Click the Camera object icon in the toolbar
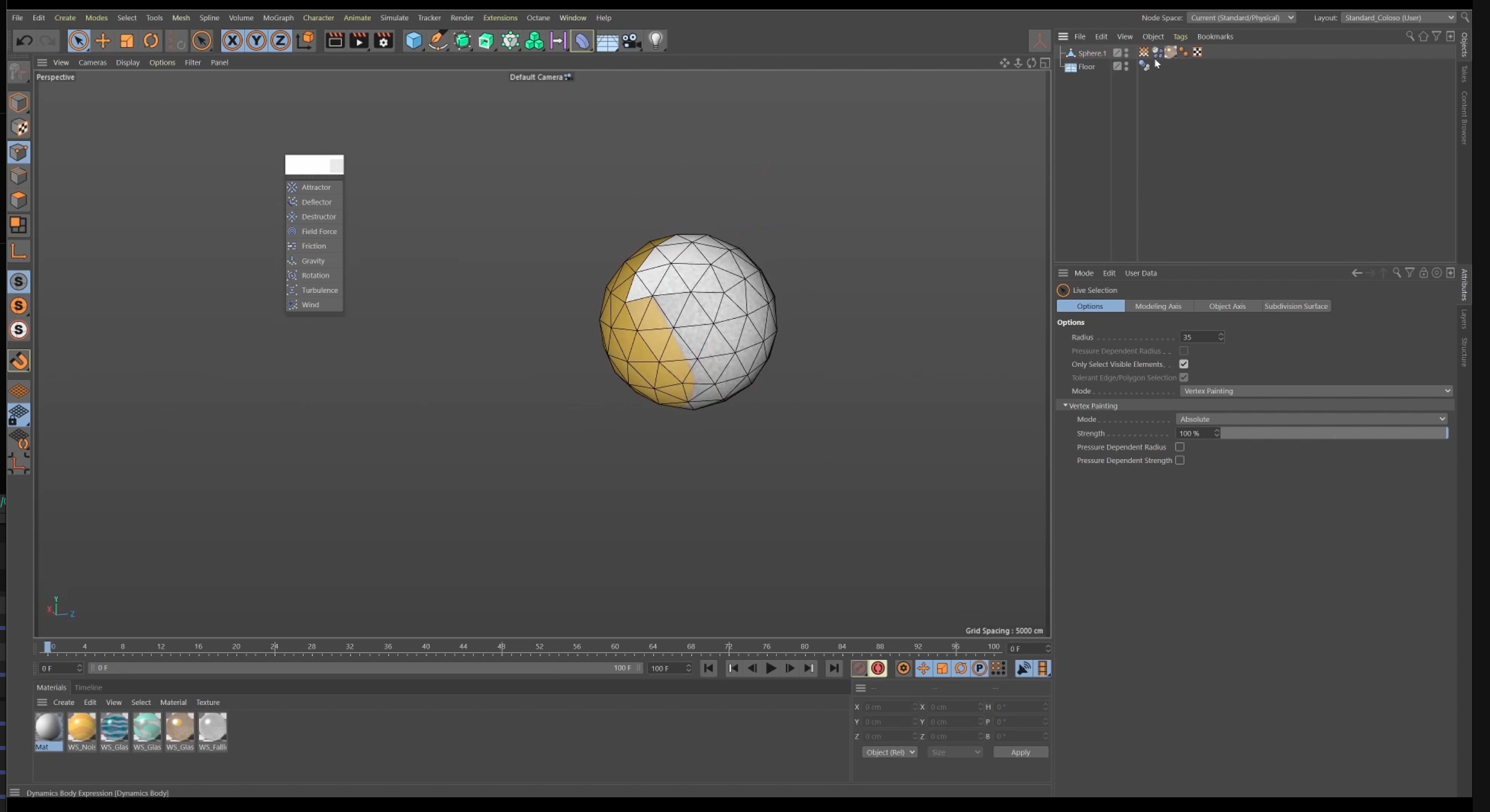The width and height of the screenshot is (1490, 812). tap(631, 41)
